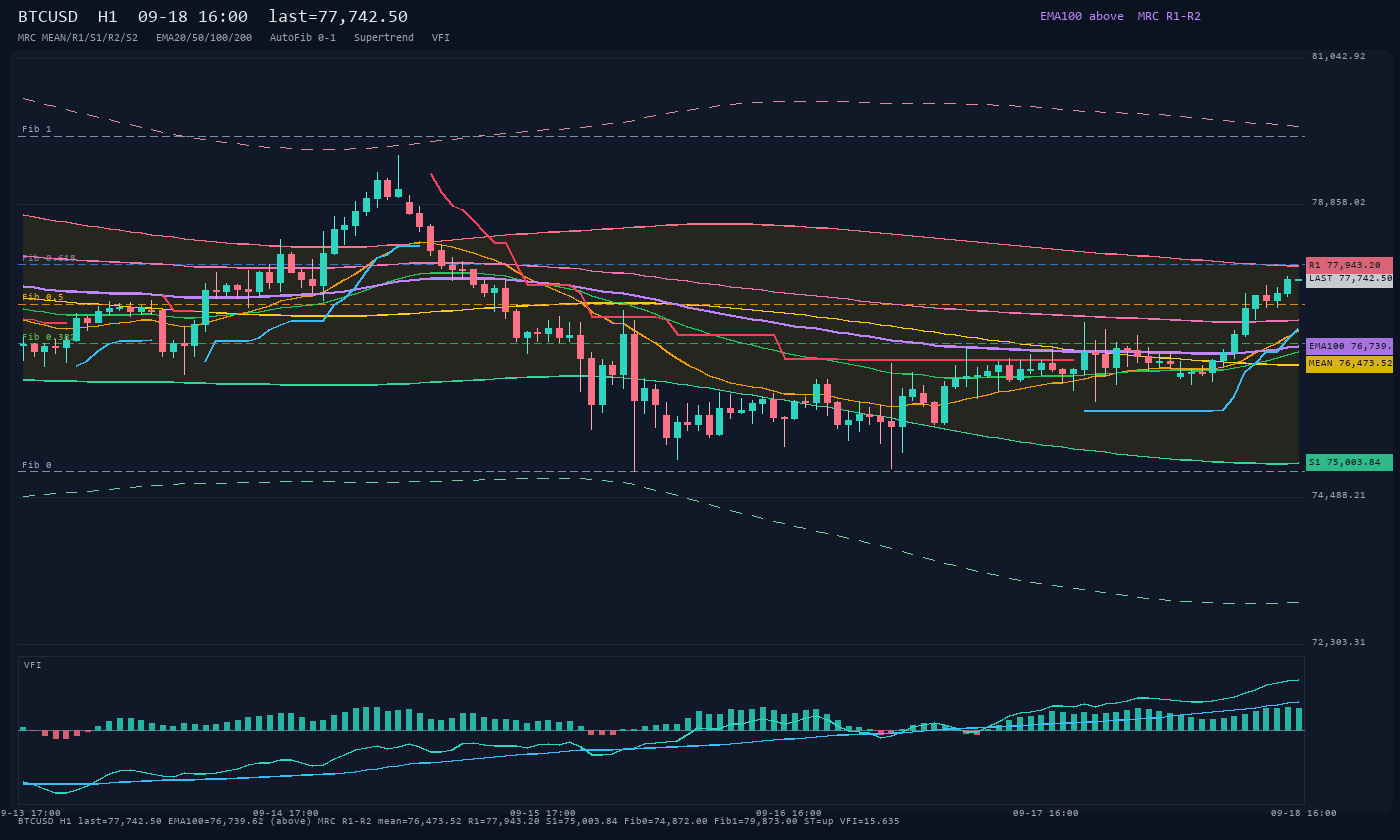This screenshot has height=840, width=1400.
Task: Select the white 'LAST 77,742.50' price tag
Action: pyautogui.click(x=1349, y=279)
